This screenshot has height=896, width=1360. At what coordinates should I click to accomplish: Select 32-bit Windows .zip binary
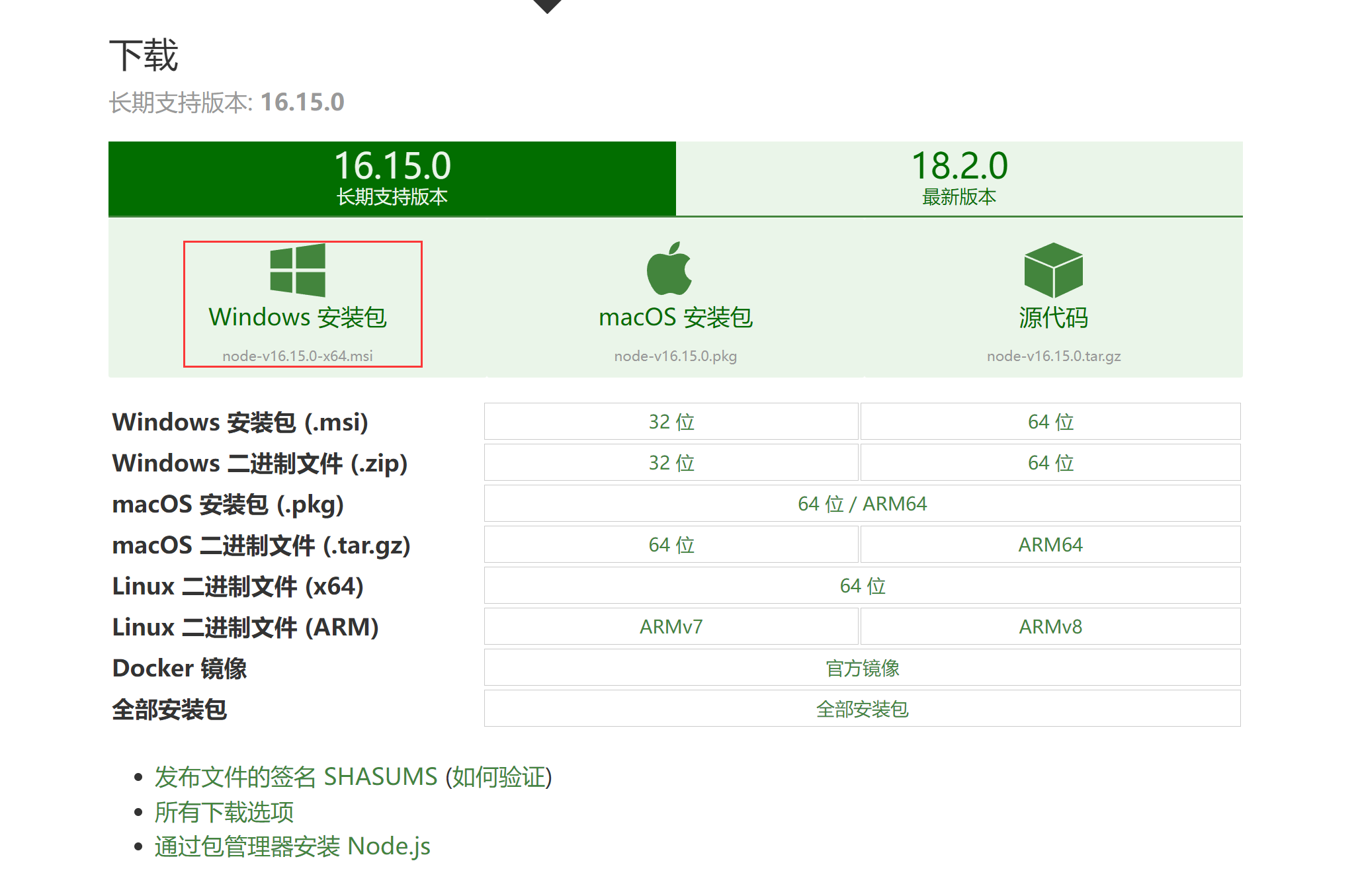click(x=671, y=463)
